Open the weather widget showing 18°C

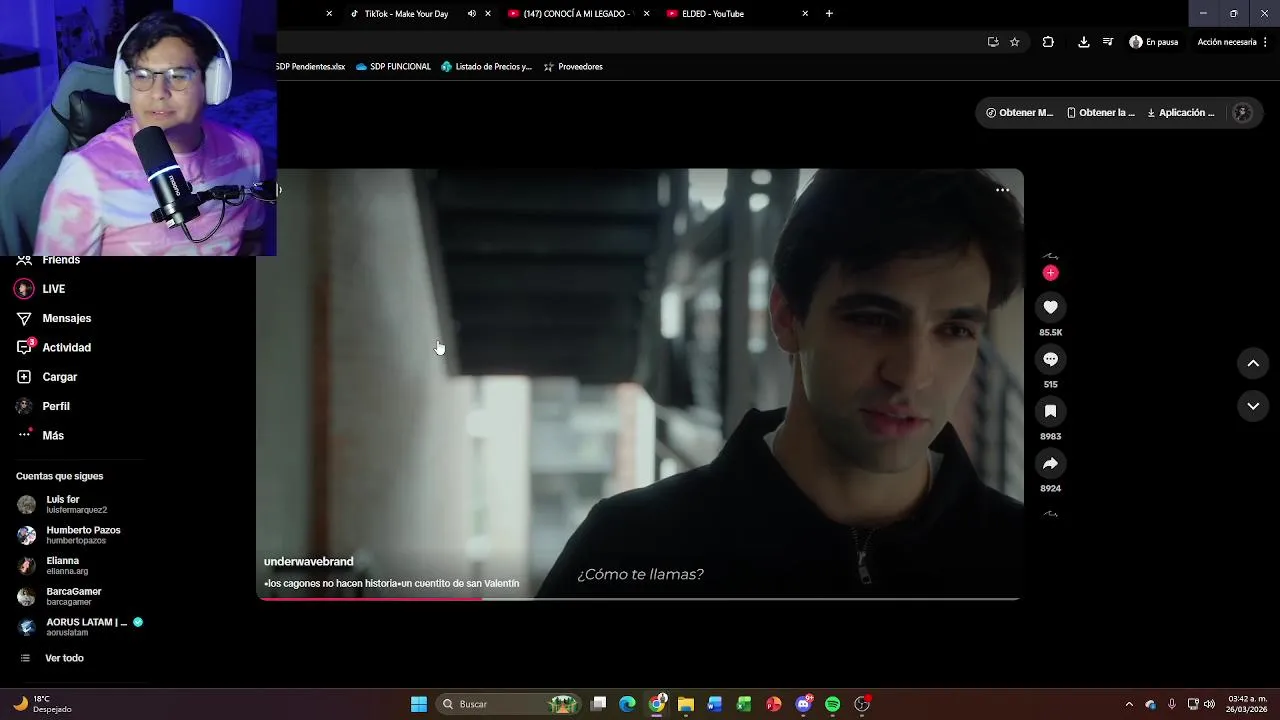[42, 704]
